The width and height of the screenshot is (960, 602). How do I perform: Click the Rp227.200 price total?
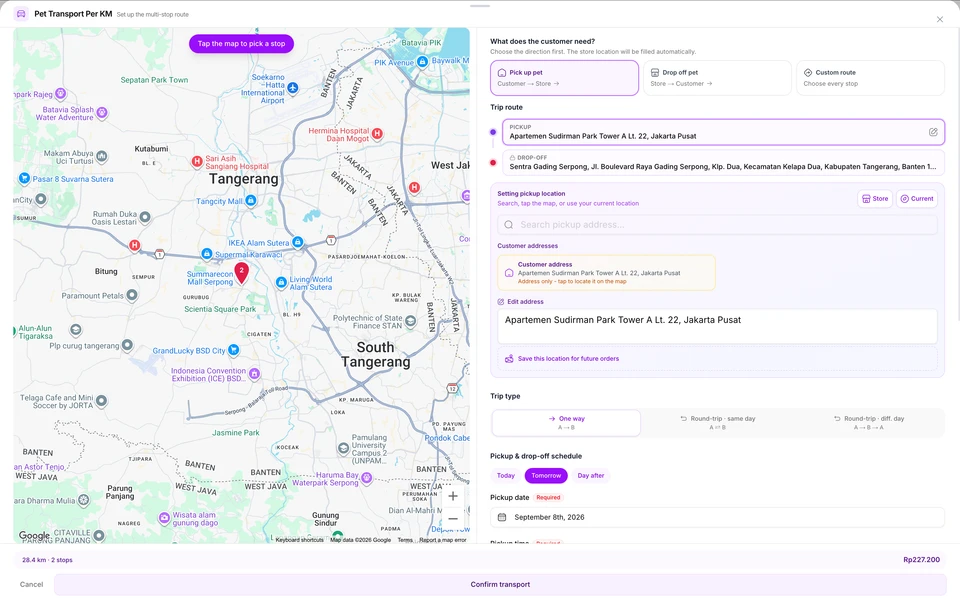[921, 560]
